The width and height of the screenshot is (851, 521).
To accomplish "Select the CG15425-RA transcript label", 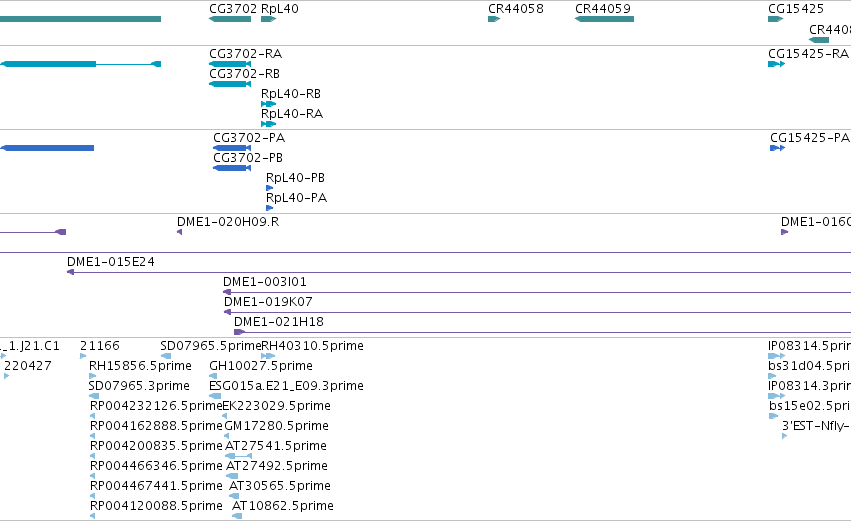I will [808, 54].
